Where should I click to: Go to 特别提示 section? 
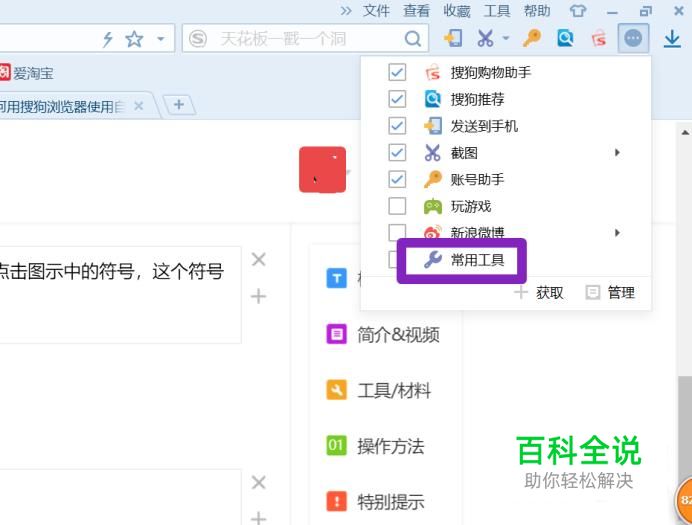point(391,502)
